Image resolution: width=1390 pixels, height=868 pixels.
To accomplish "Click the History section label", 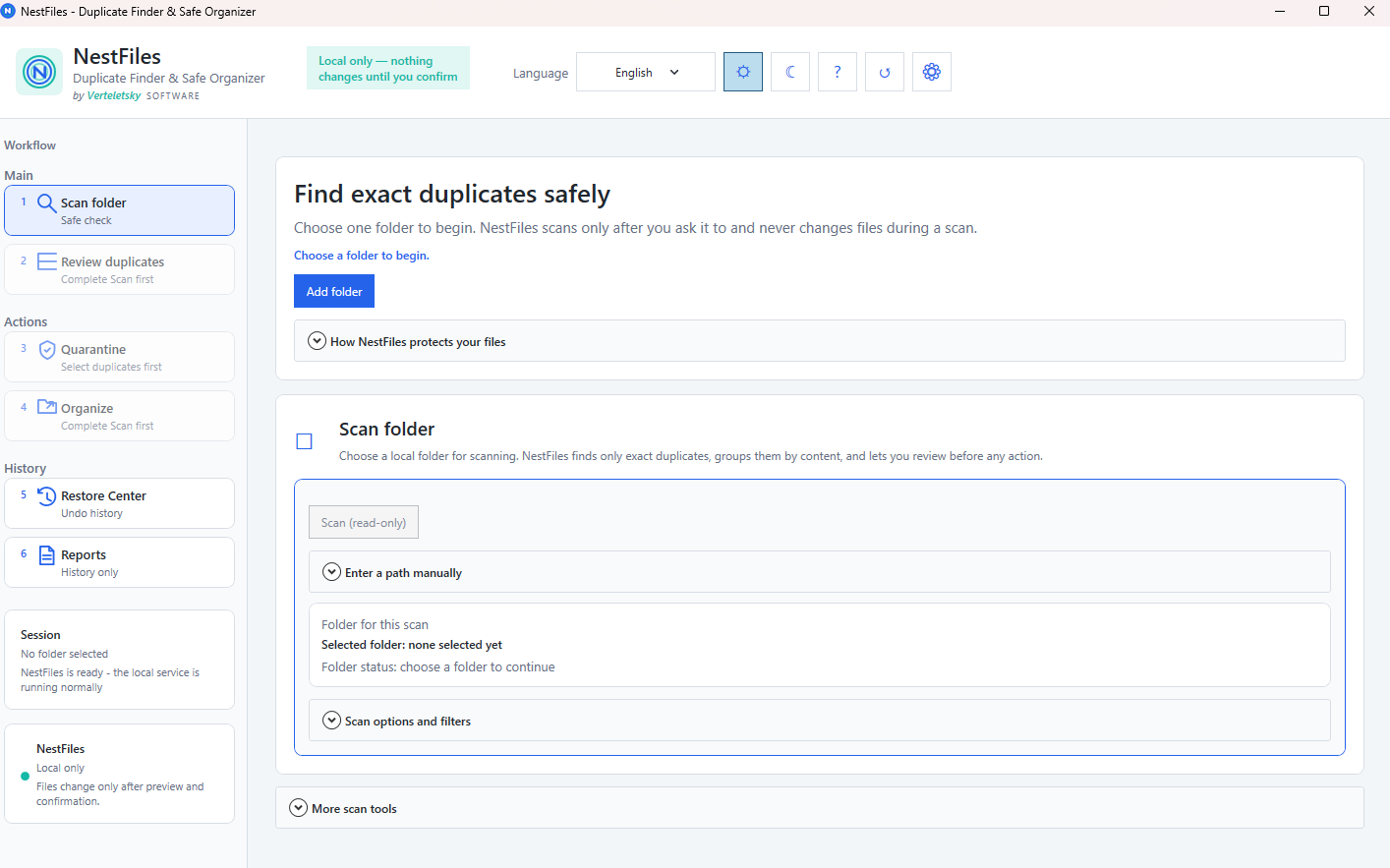I will [x=26, y=469].
